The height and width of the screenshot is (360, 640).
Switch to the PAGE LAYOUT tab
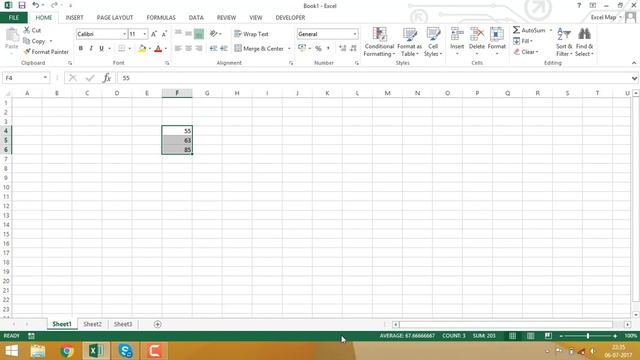click(x=115, y=18)
